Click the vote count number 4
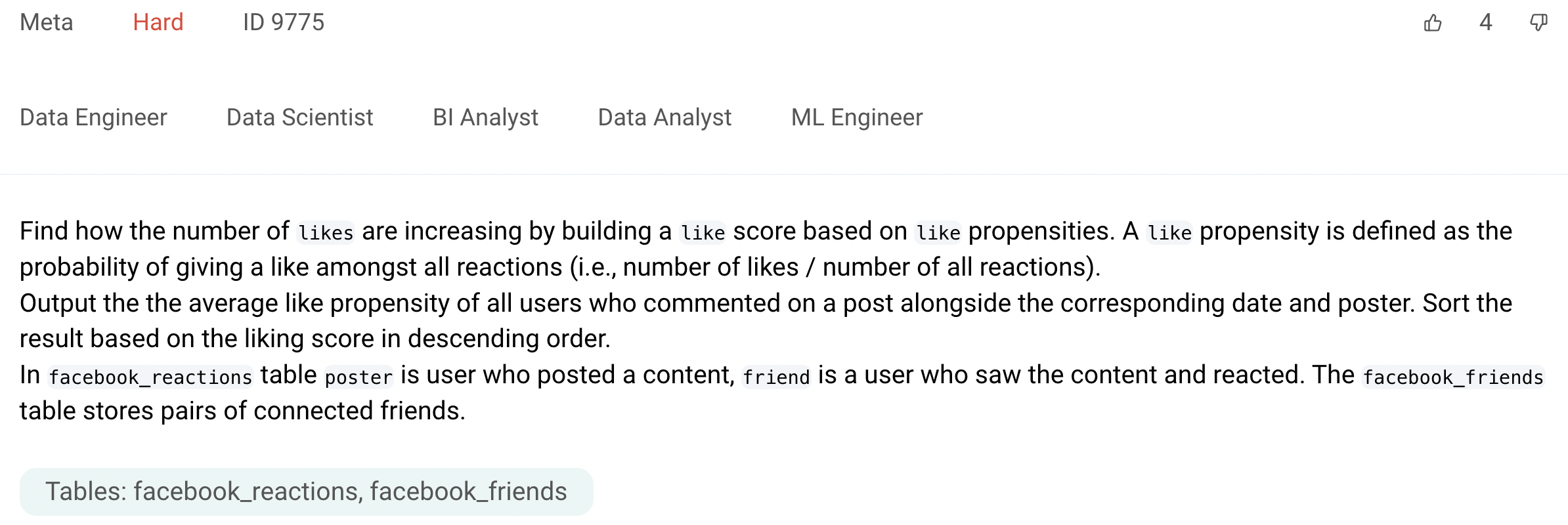 pyautogui.click(x=1486, y=23)
